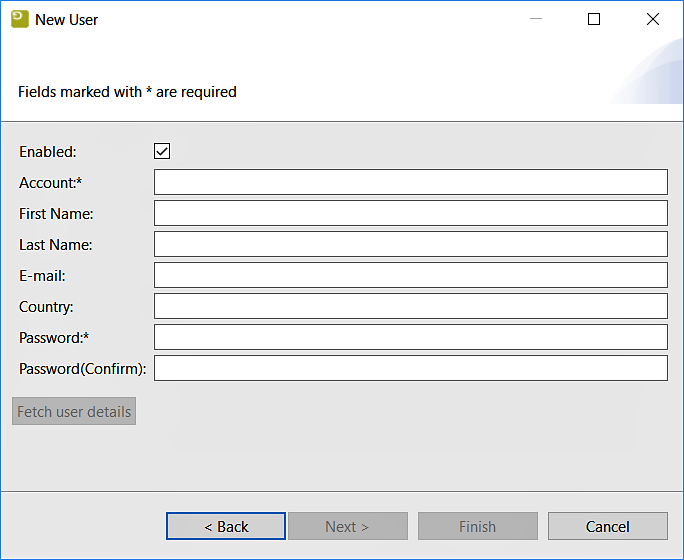Click the Enabled label text
Viewport: 684px width, 560px height.
(47, 152)
